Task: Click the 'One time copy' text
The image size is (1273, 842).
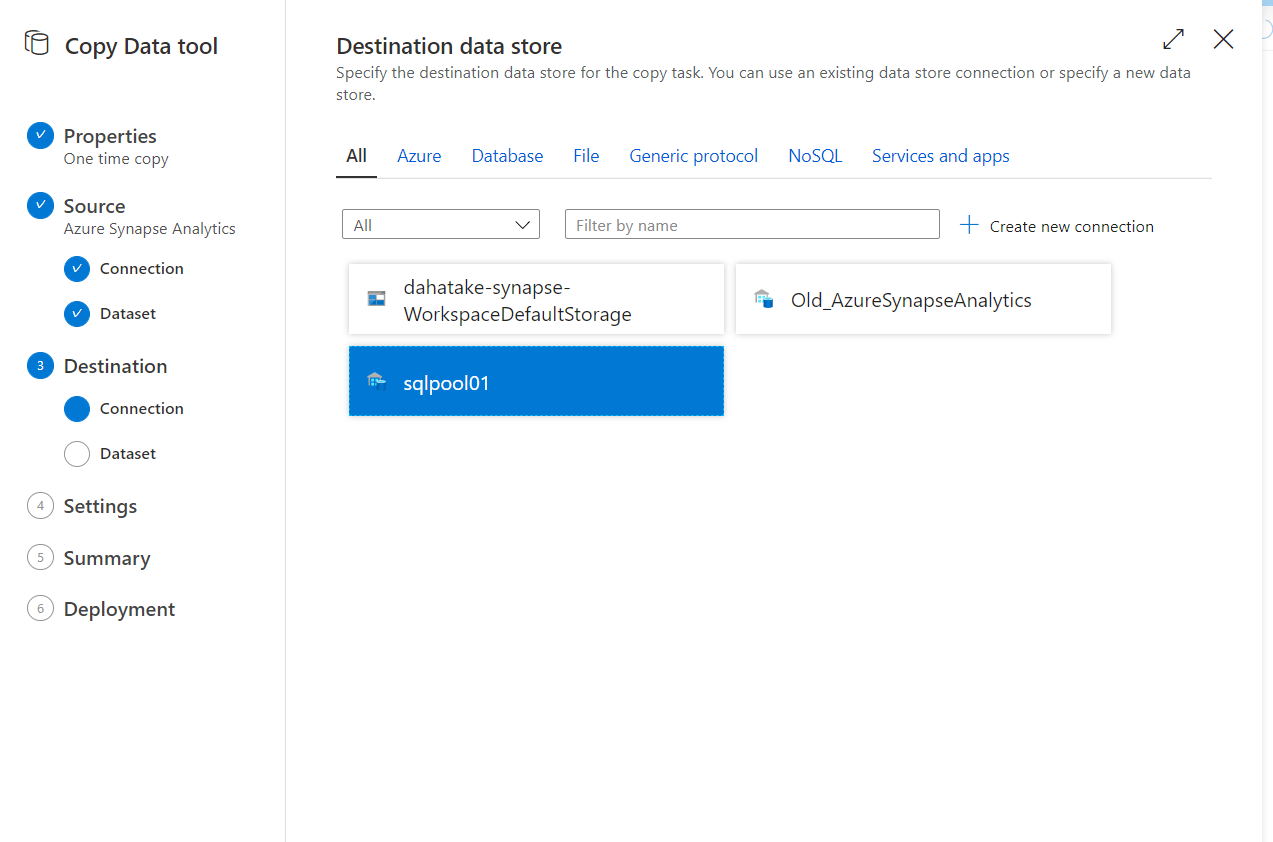Action: [116, 159]
